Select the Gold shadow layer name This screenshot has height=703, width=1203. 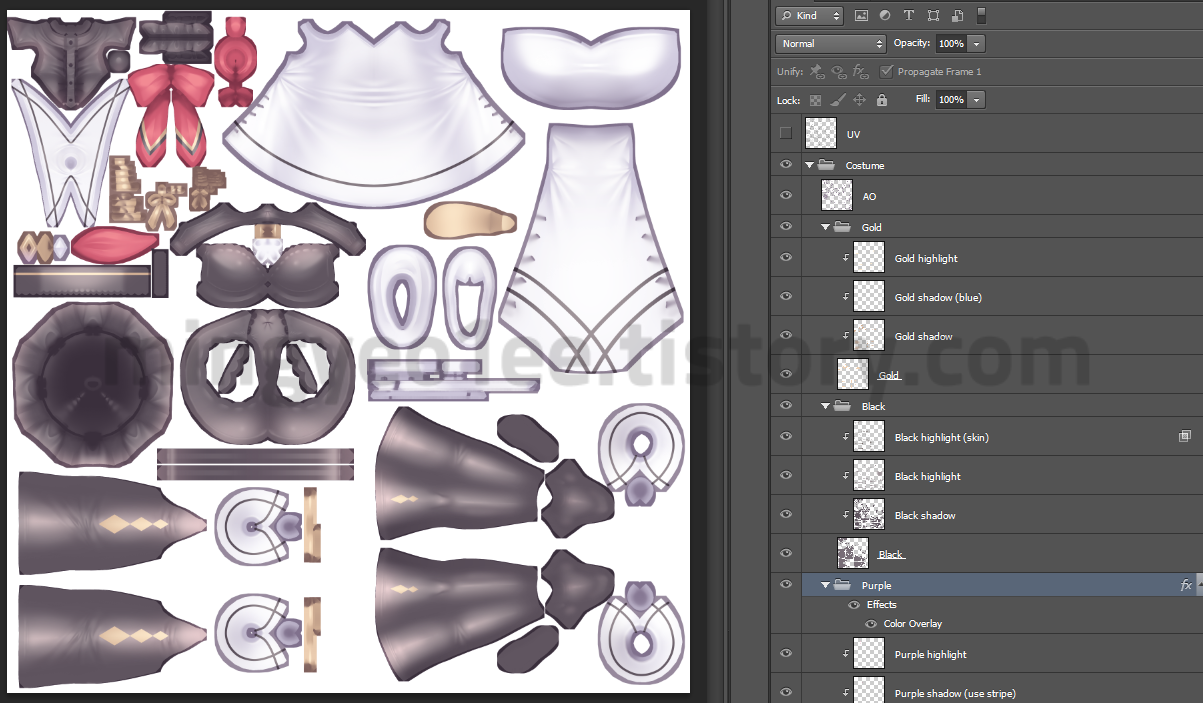point(923,336)
